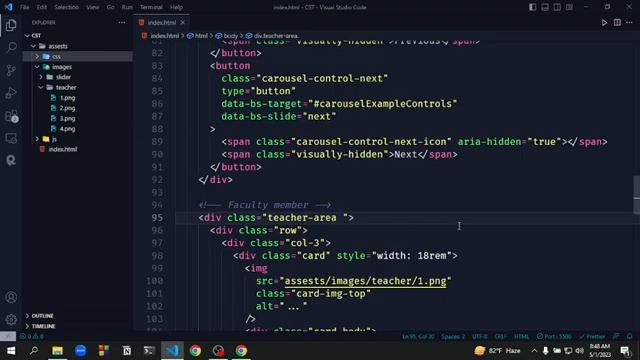The width and height of the screenshot is (640, 360).
Task: Click the Run Code play icon
Action: [604, 22]
